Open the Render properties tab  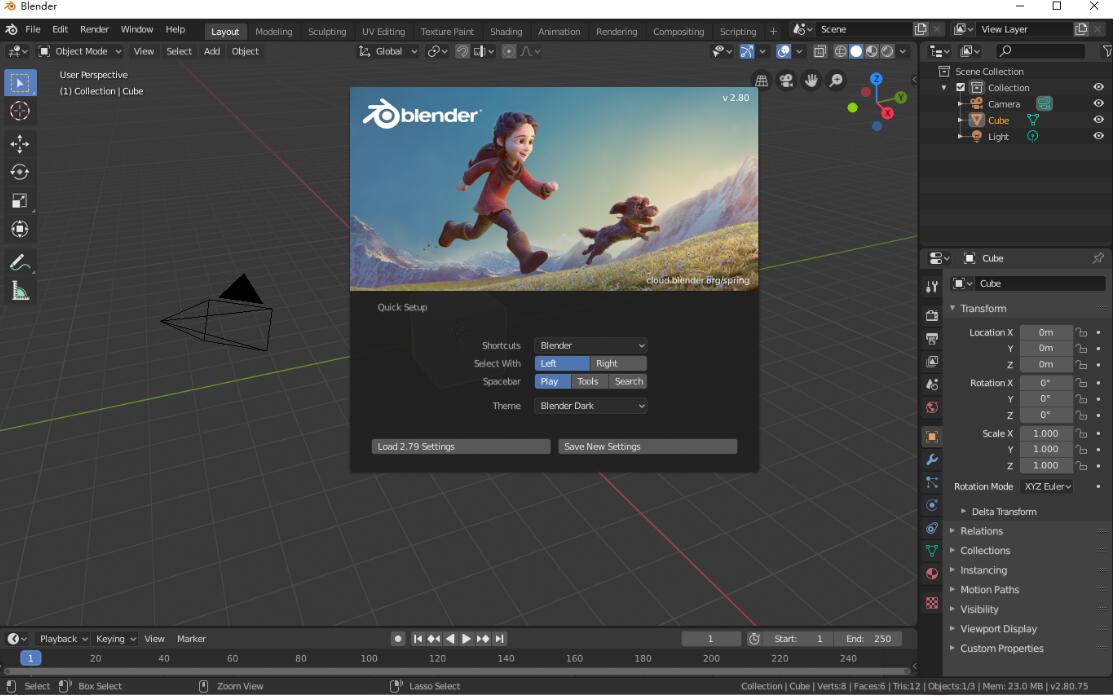(x=932, y=315)
